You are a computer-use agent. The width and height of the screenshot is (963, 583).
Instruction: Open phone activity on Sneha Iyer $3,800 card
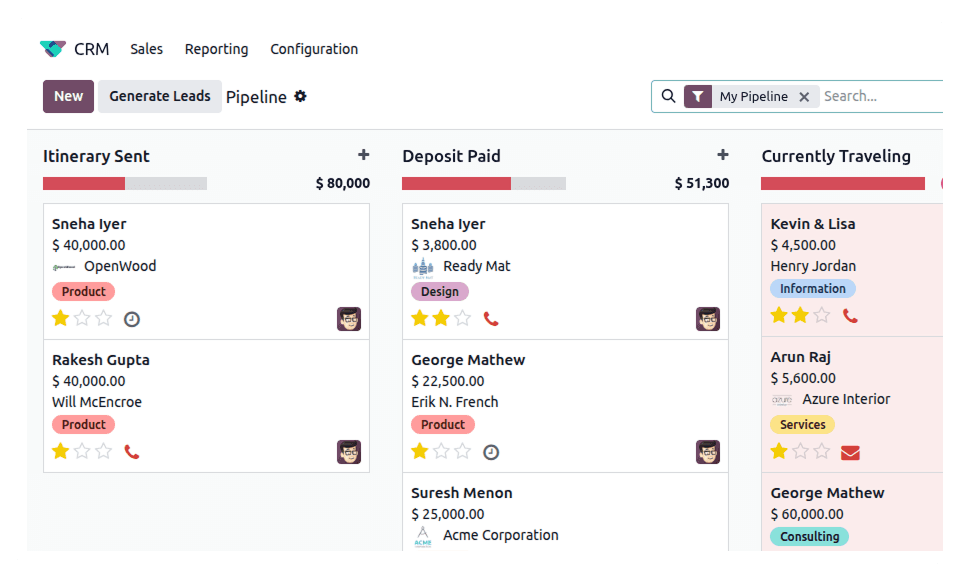pos(491,319)
